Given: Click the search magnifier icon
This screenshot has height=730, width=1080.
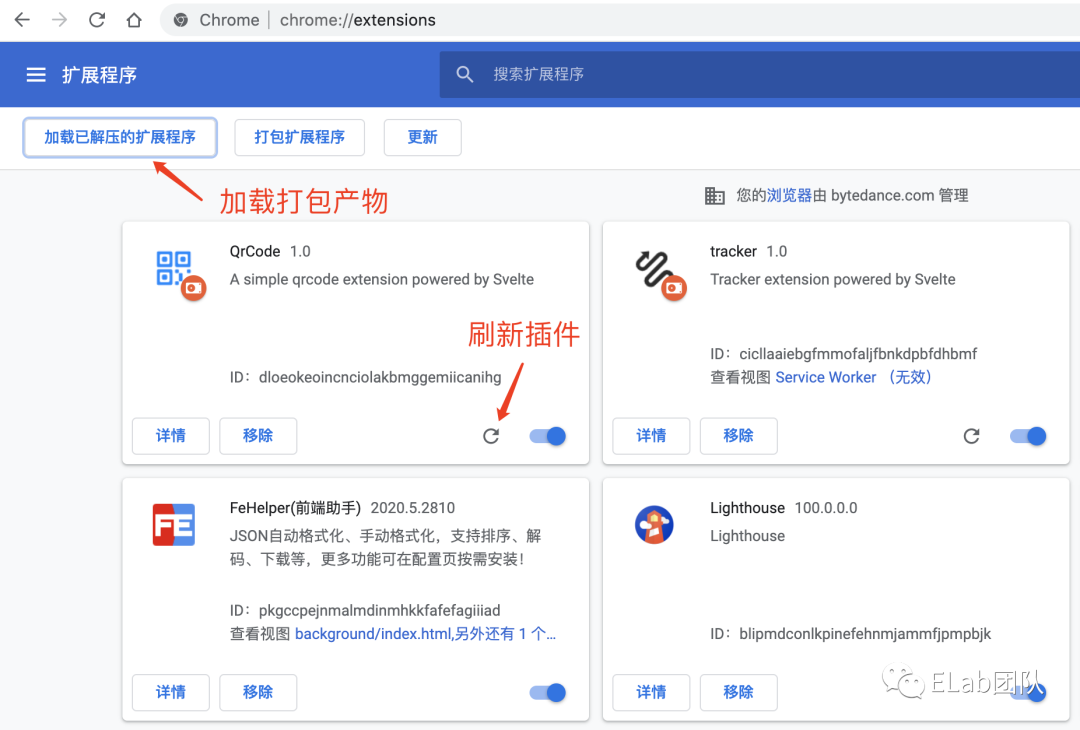Looking at the screenshot, I should click(465, 74).
